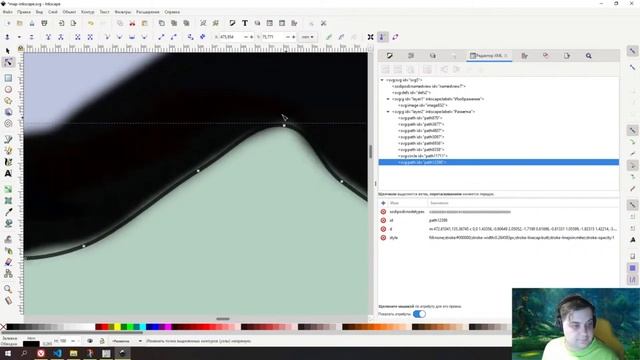Toggle snap bounding boxes button
The width and height of the screenshot is (640, 360).
632,67
